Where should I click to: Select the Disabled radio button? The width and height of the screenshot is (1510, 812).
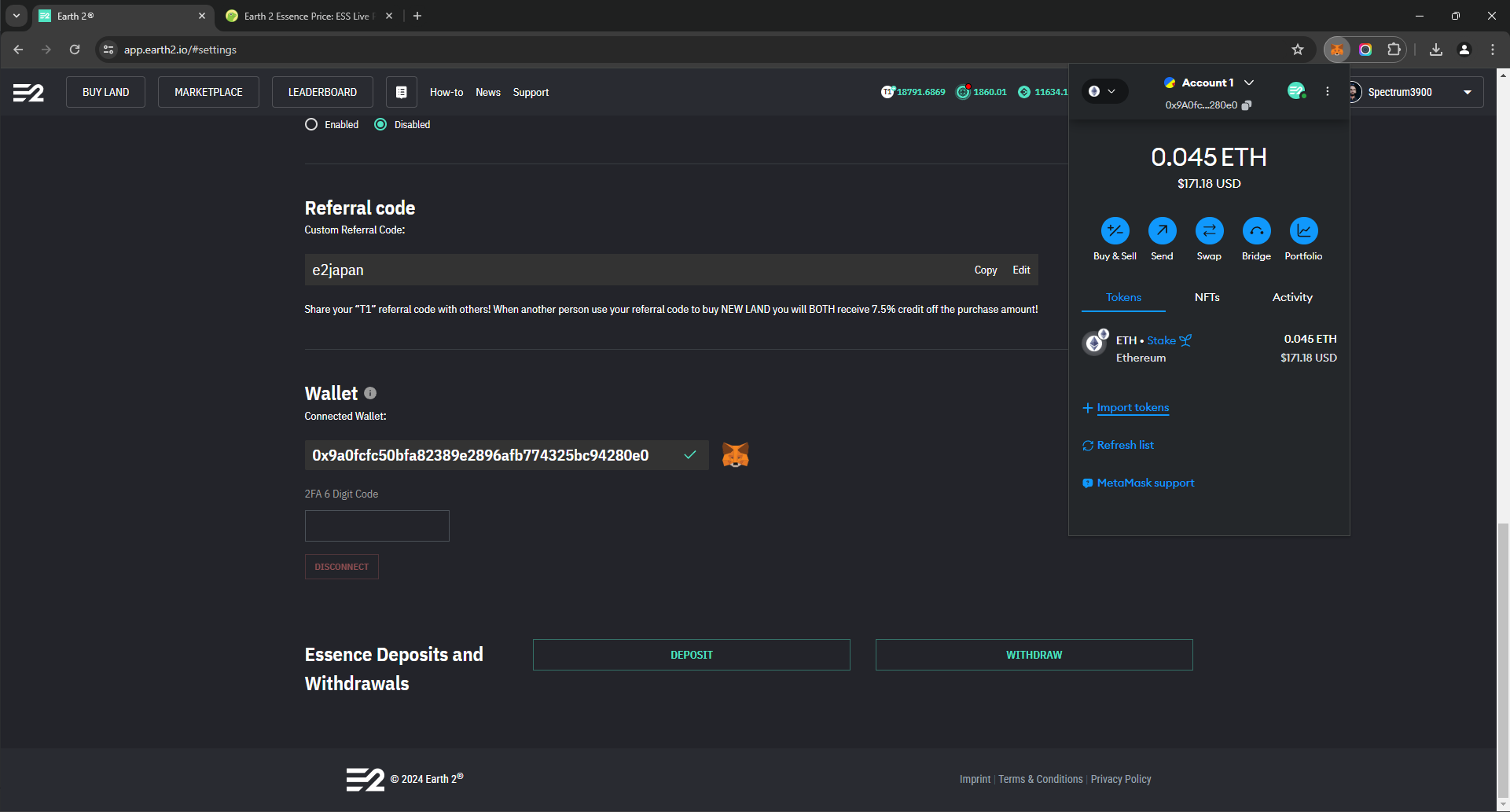[x=380, y=124]
